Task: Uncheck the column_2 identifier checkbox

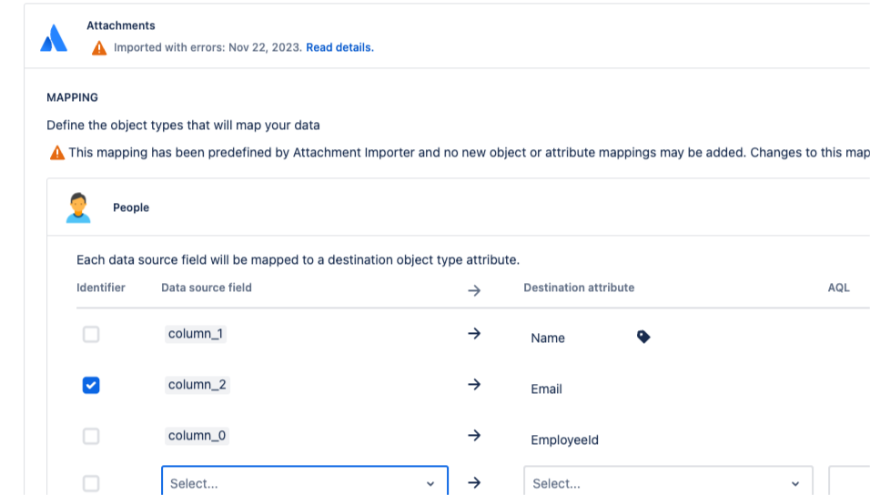Action: (x=91, y=385)
